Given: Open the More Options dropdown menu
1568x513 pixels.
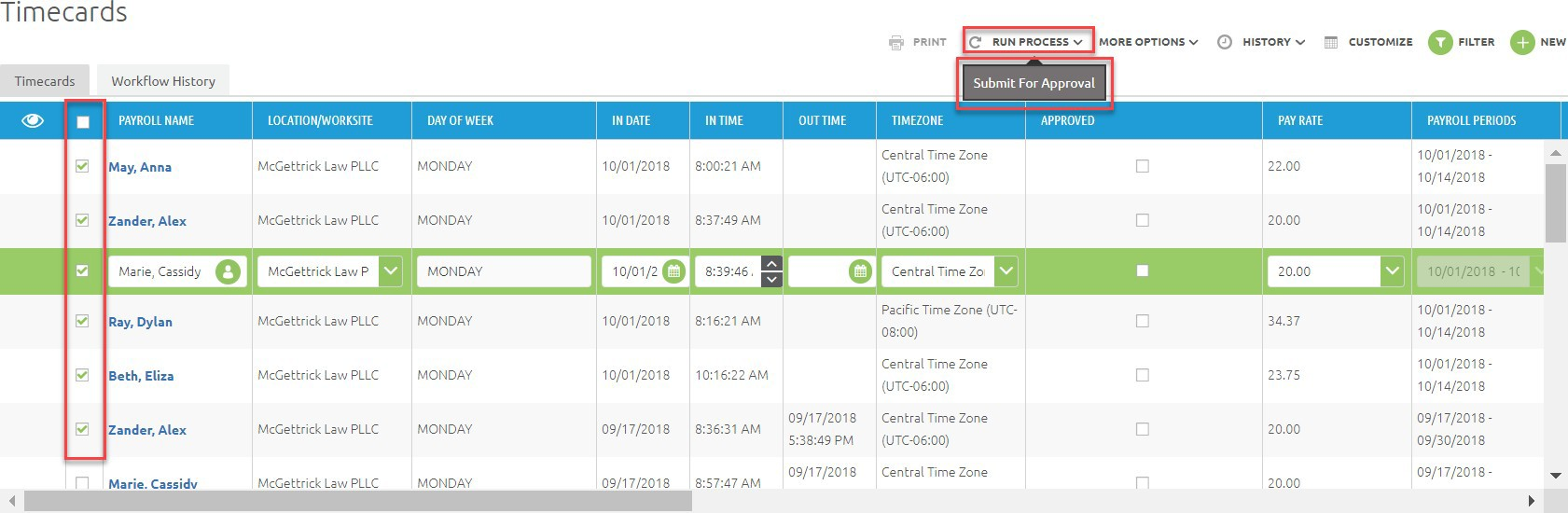Looking at the screenshot, I should tap(1147, 42).
